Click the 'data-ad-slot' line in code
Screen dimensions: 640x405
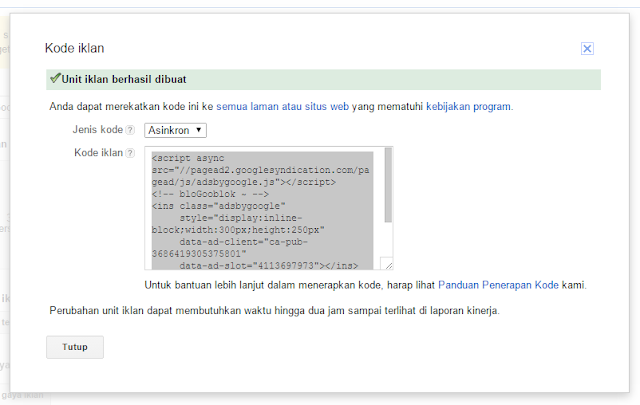click(x=269, y=265)
